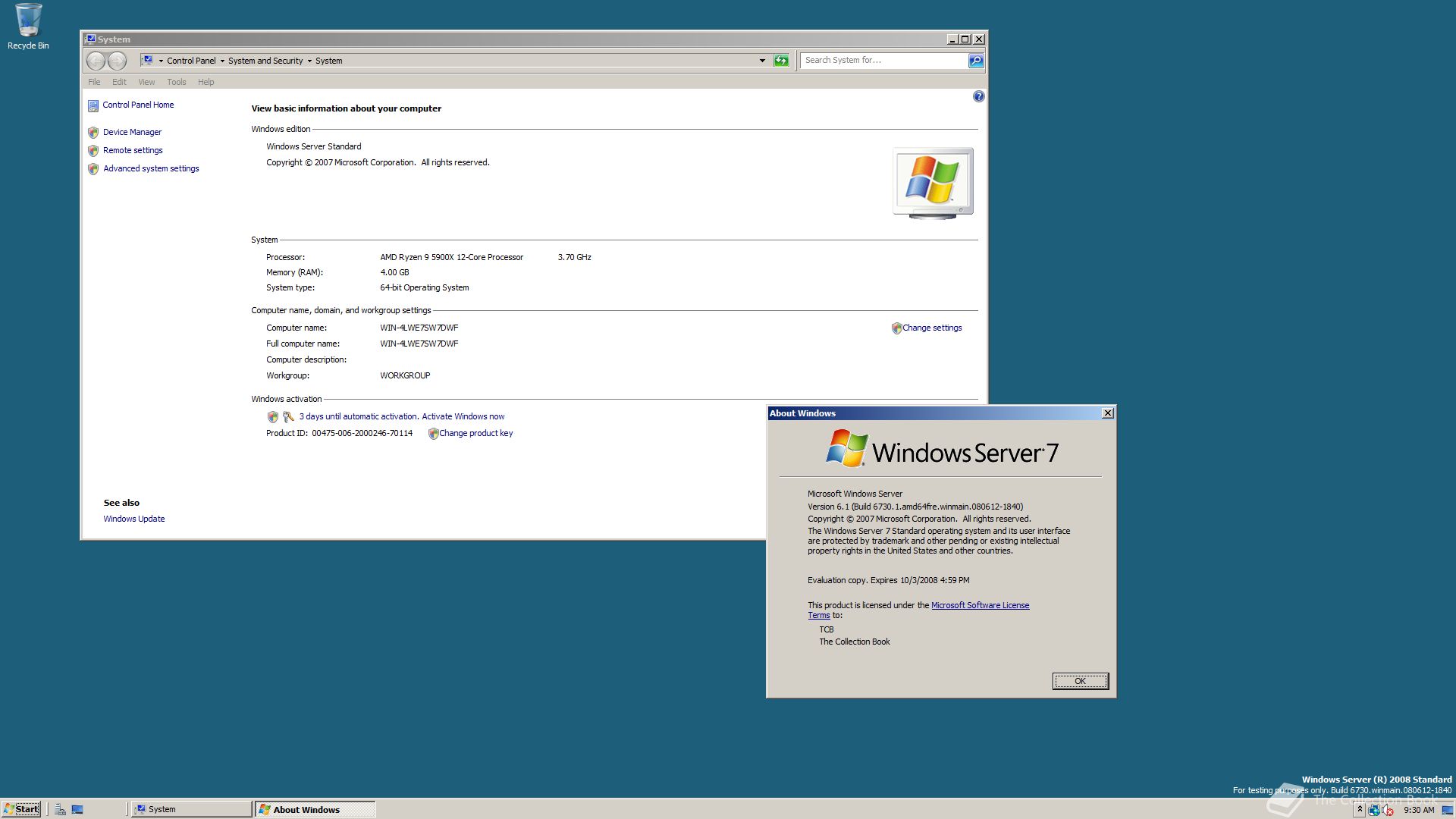Open Windows Update link under See also

(x=134, y=519)
